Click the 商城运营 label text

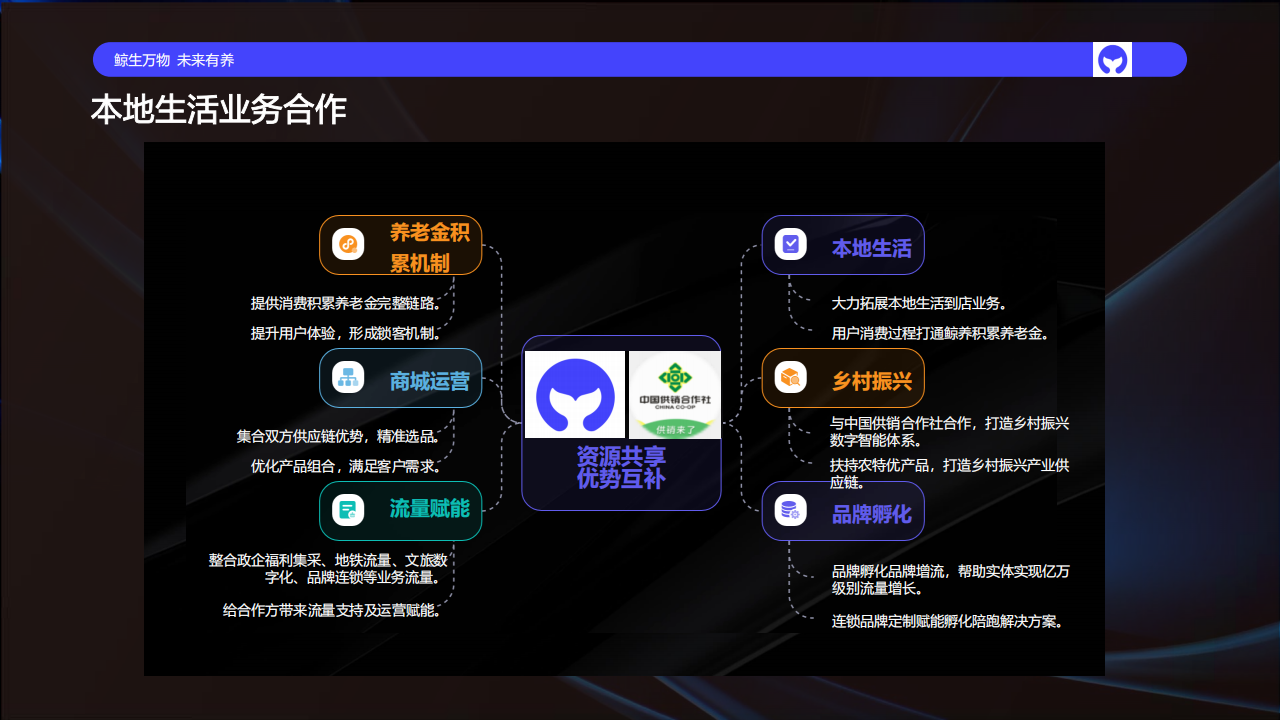point(429,381)
